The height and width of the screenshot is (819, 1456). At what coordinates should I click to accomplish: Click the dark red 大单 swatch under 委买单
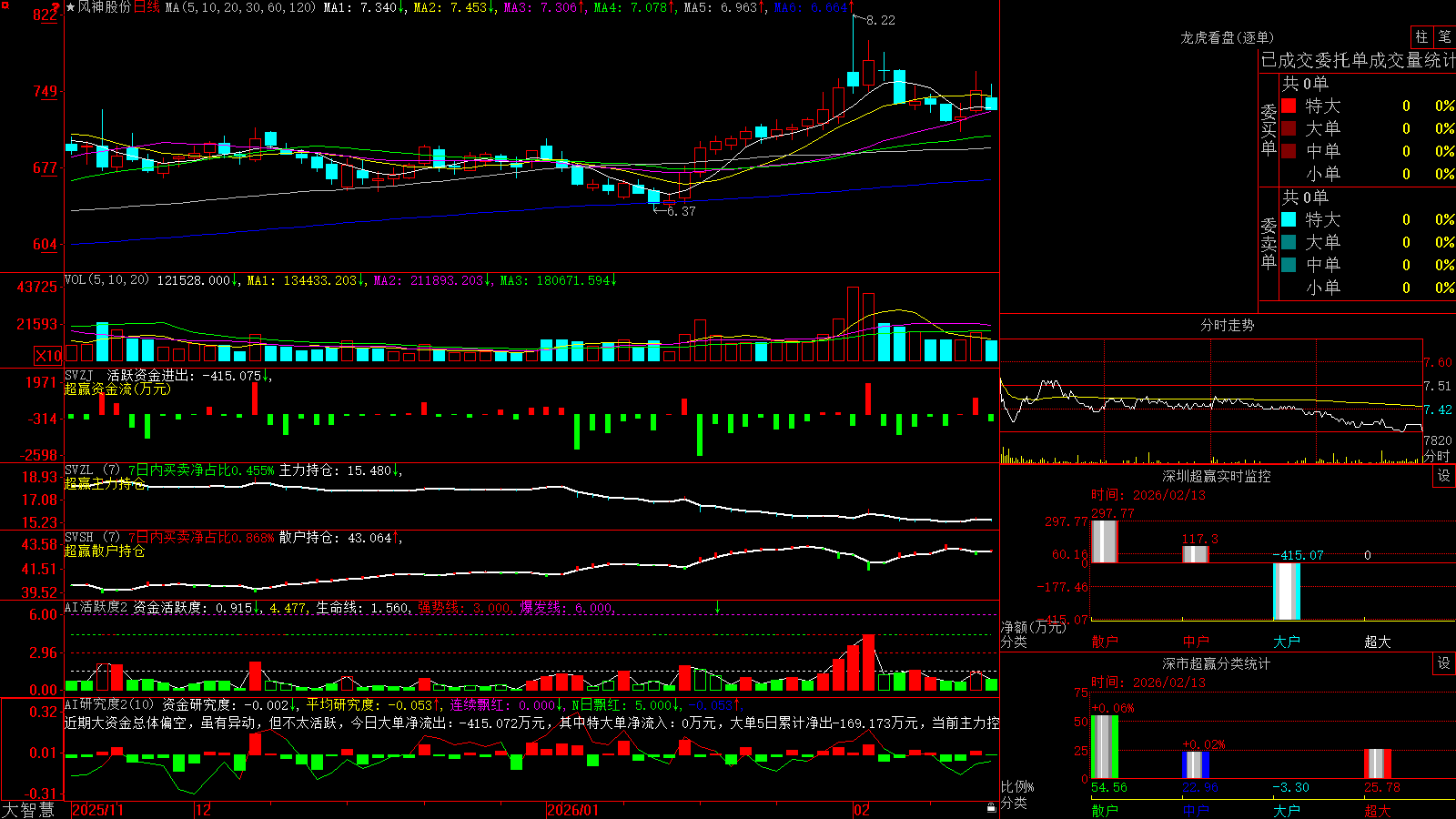(1289, 128)
